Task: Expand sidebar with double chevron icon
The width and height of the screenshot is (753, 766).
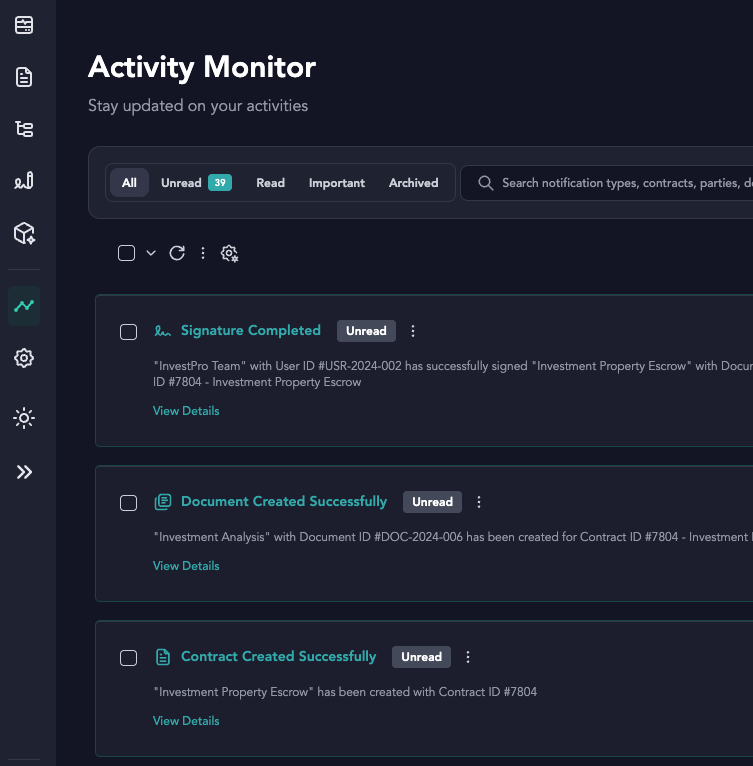Action: click(24, 472)
